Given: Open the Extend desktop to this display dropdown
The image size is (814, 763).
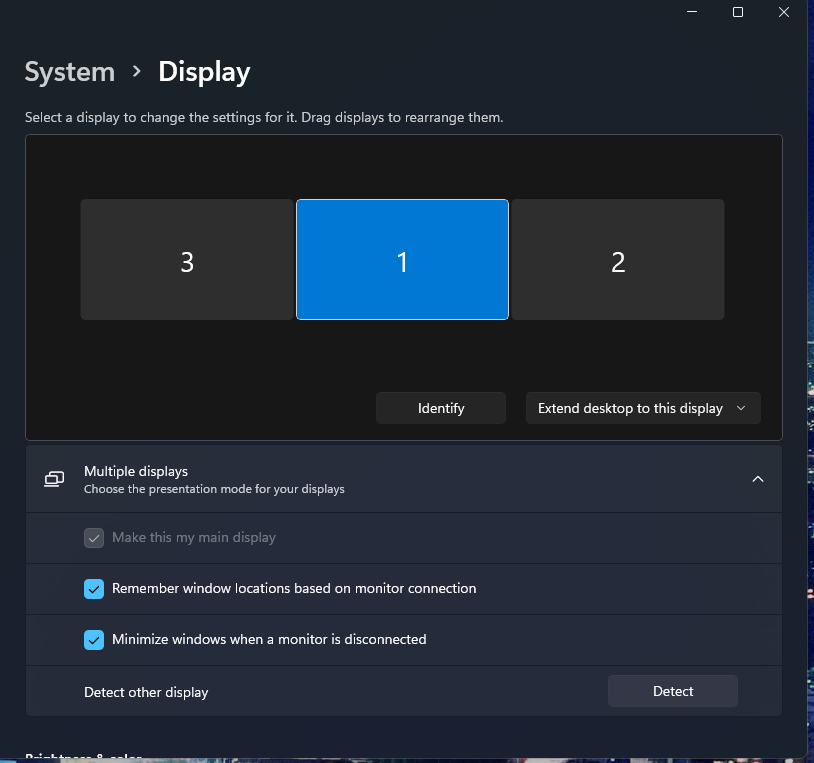Looking at the screenshot, I should pos(643,408).
